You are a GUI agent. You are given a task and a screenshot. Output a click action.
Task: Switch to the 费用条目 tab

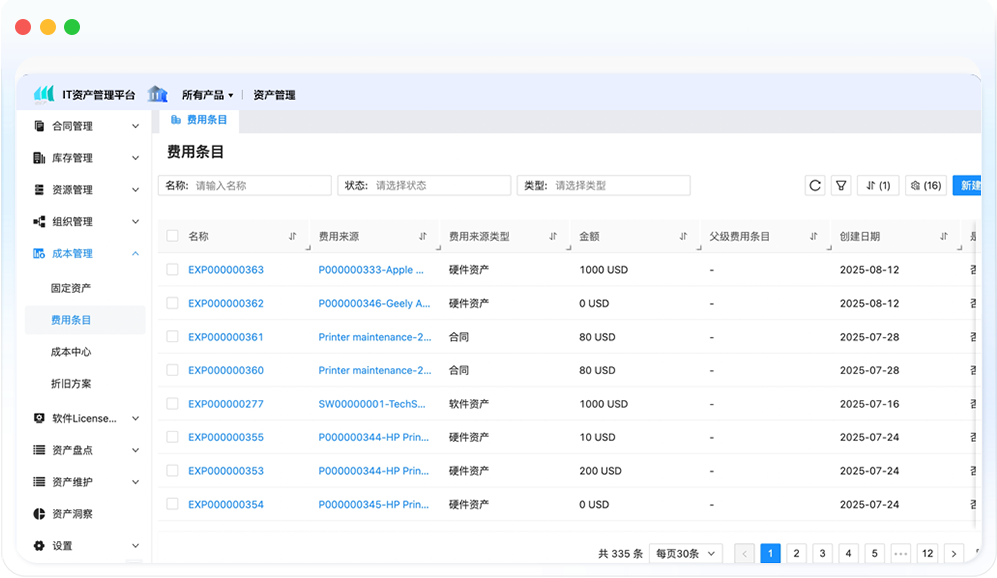pos(199,120)
